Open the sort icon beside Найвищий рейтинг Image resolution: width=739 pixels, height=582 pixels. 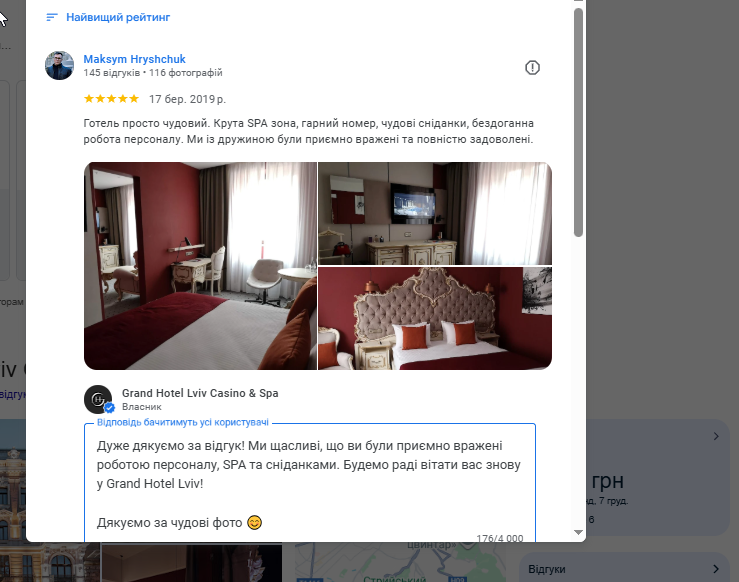click(x=52, y=17)
